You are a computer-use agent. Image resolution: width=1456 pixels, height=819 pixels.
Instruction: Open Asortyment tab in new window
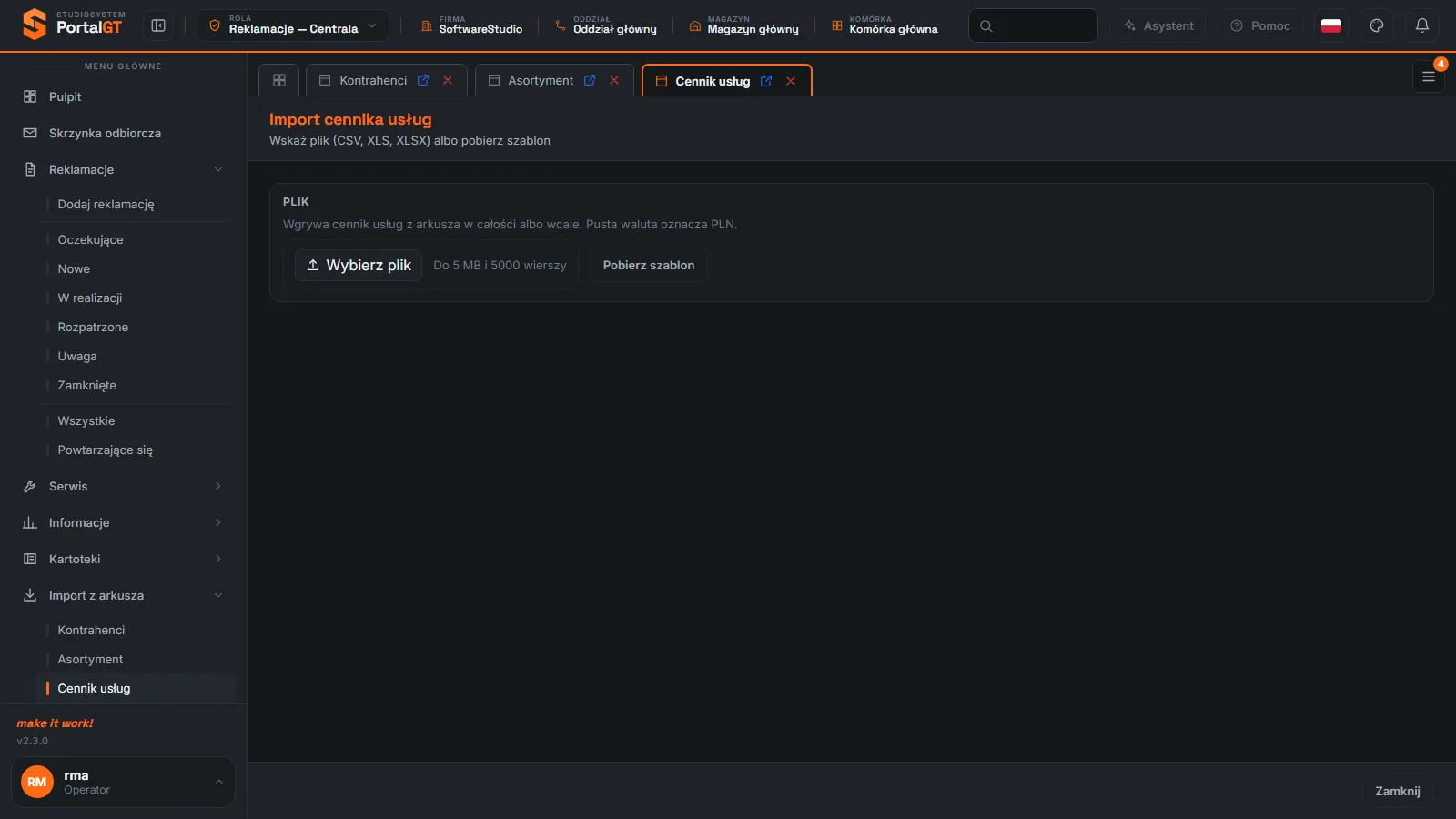pyautogui.click(x=590, y=80)
